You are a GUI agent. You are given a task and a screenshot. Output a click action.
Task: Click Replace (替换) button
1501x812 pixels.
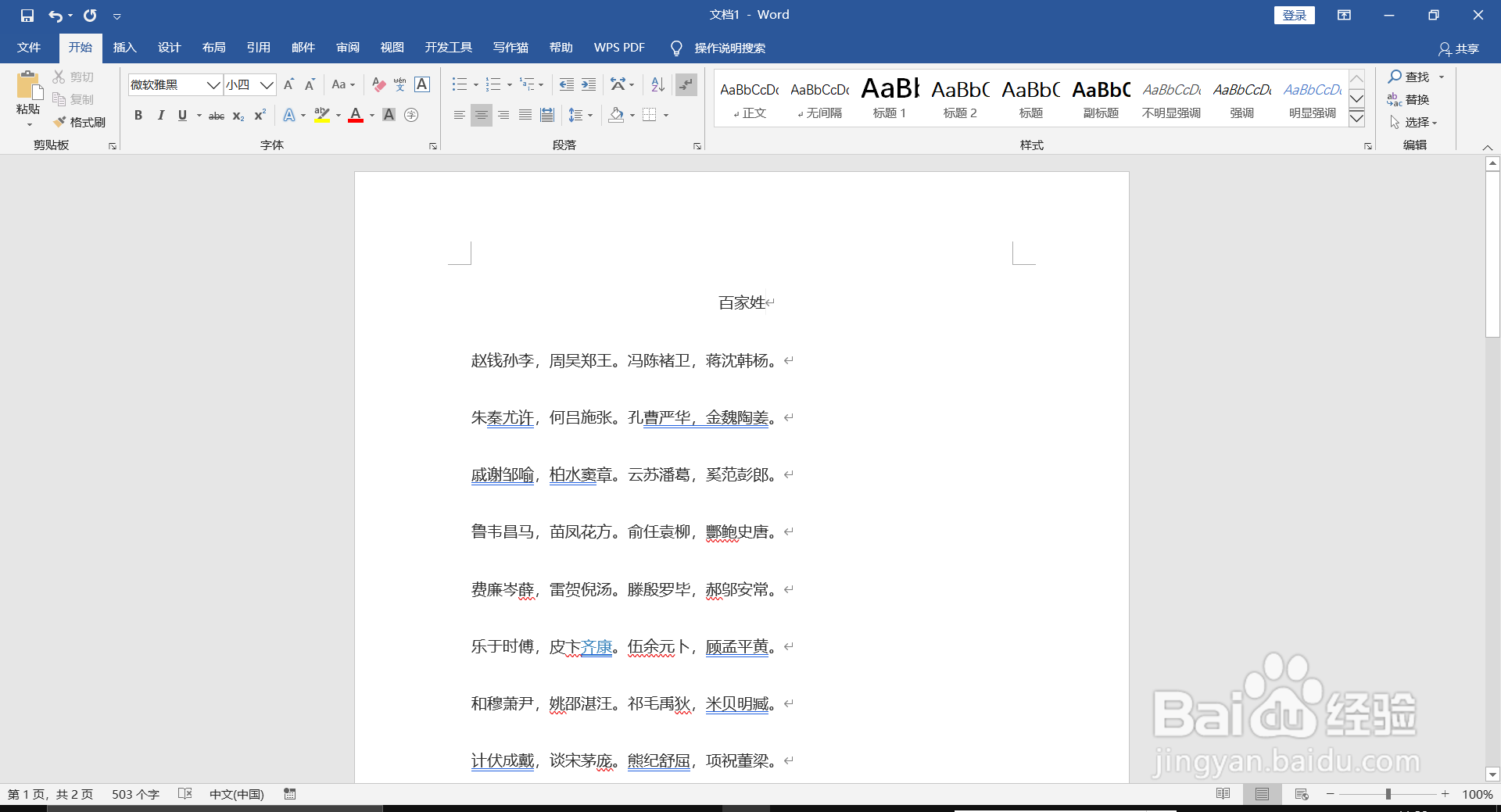pos(1409,99)
